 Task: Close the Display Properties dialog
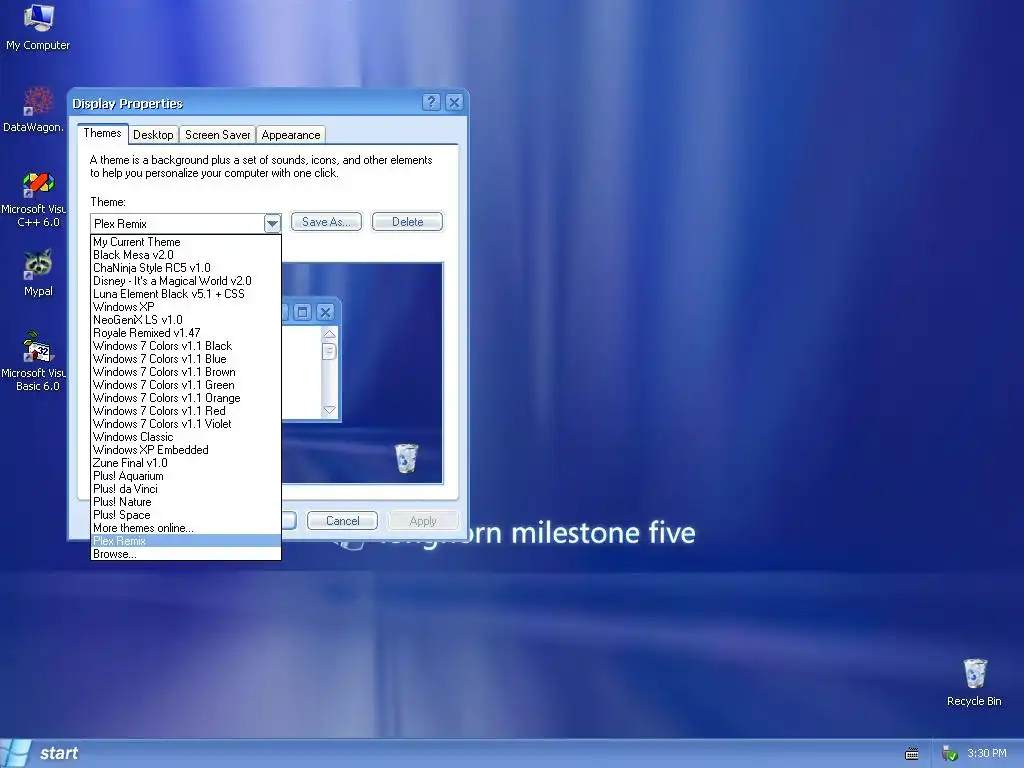point(454,102)
